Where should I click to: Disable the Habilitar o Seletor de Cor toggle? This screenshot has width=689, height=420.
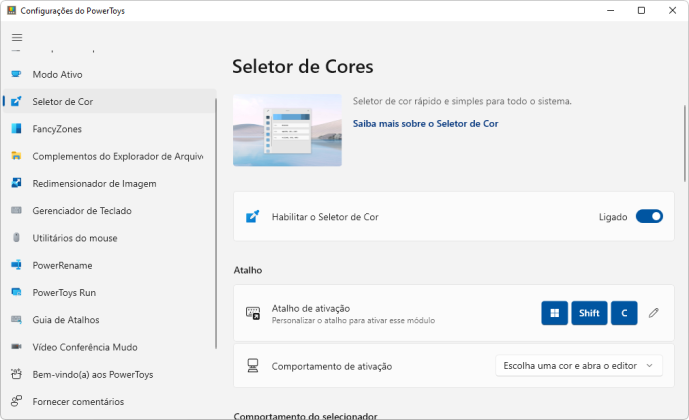649,216
